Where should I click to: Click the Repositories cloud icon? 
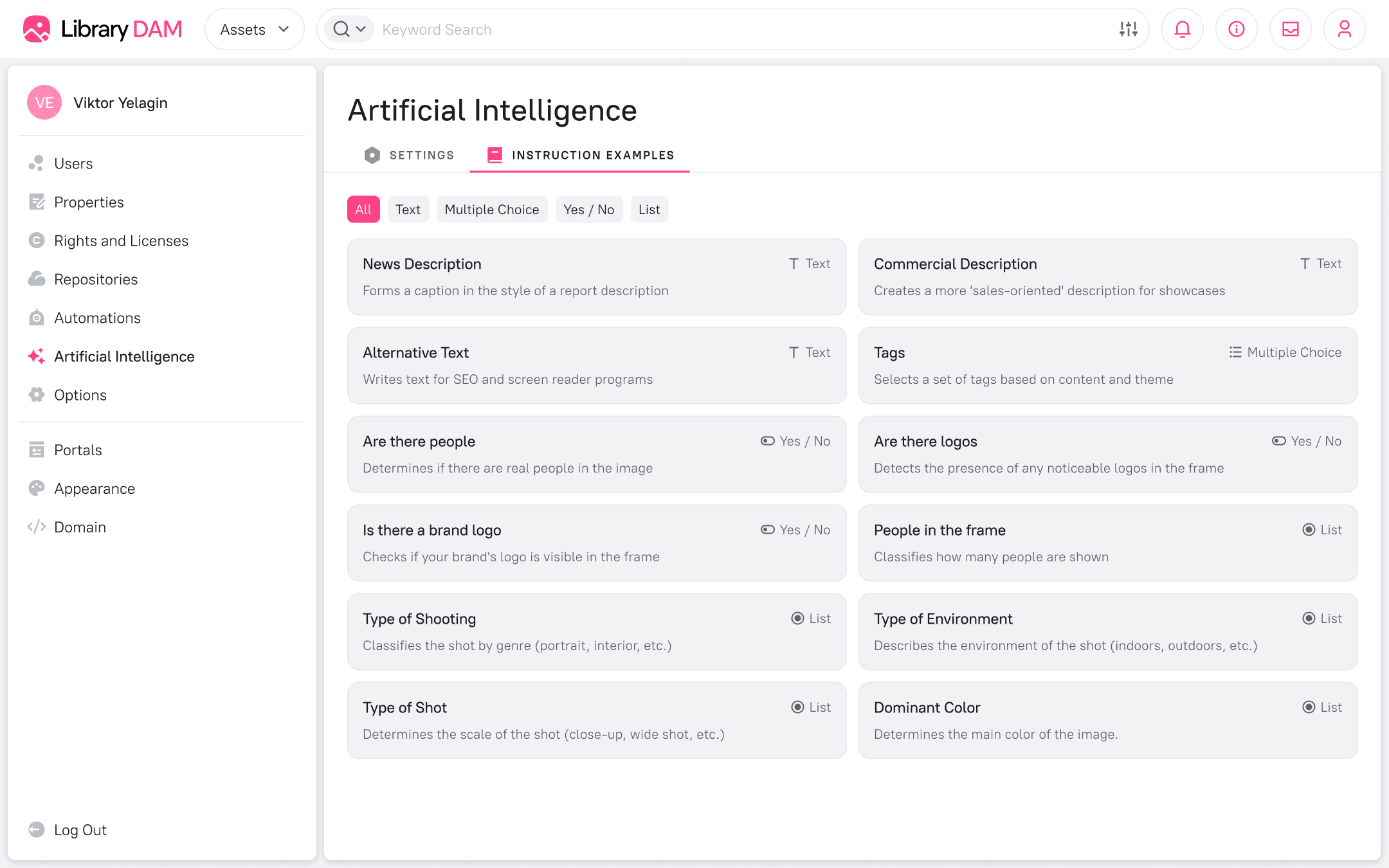37,279
